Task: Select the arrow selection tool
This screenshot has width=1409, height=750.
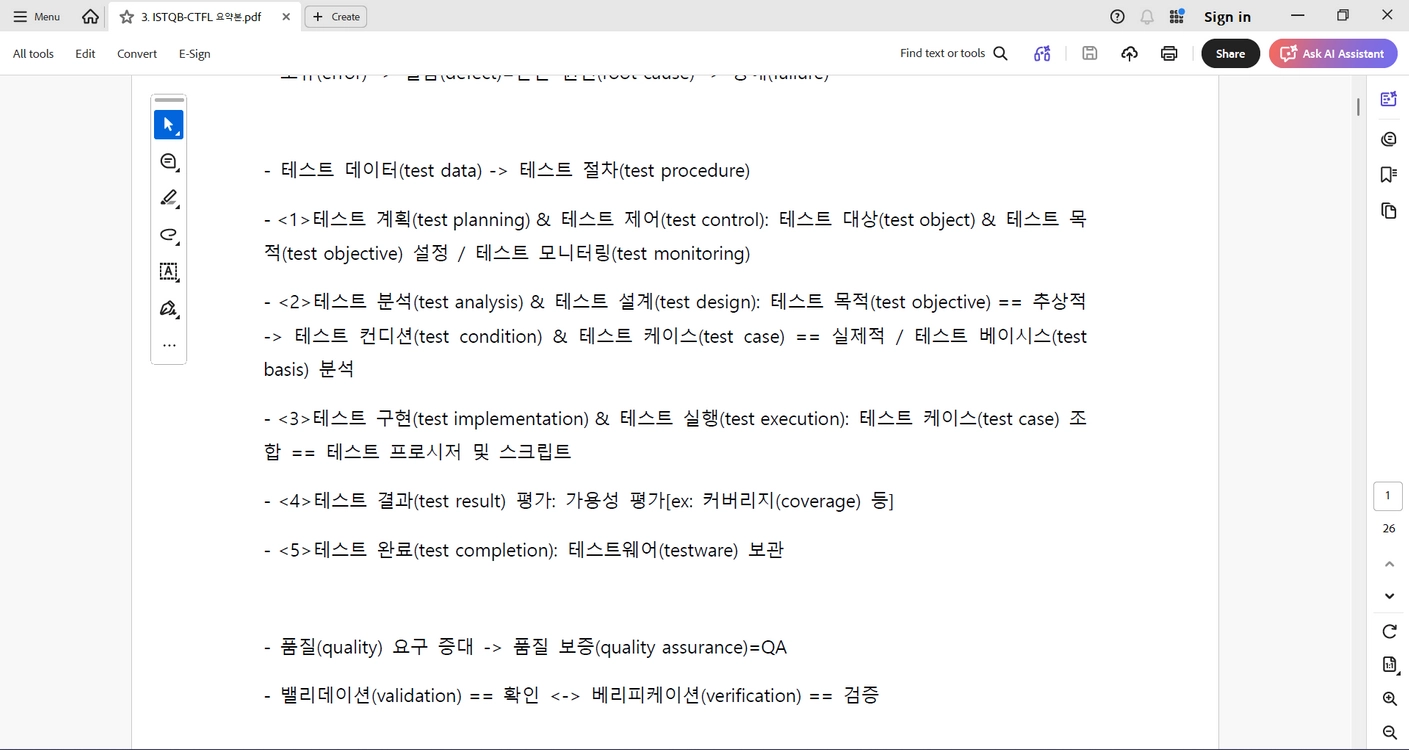Action: click(x=168, y=125)
